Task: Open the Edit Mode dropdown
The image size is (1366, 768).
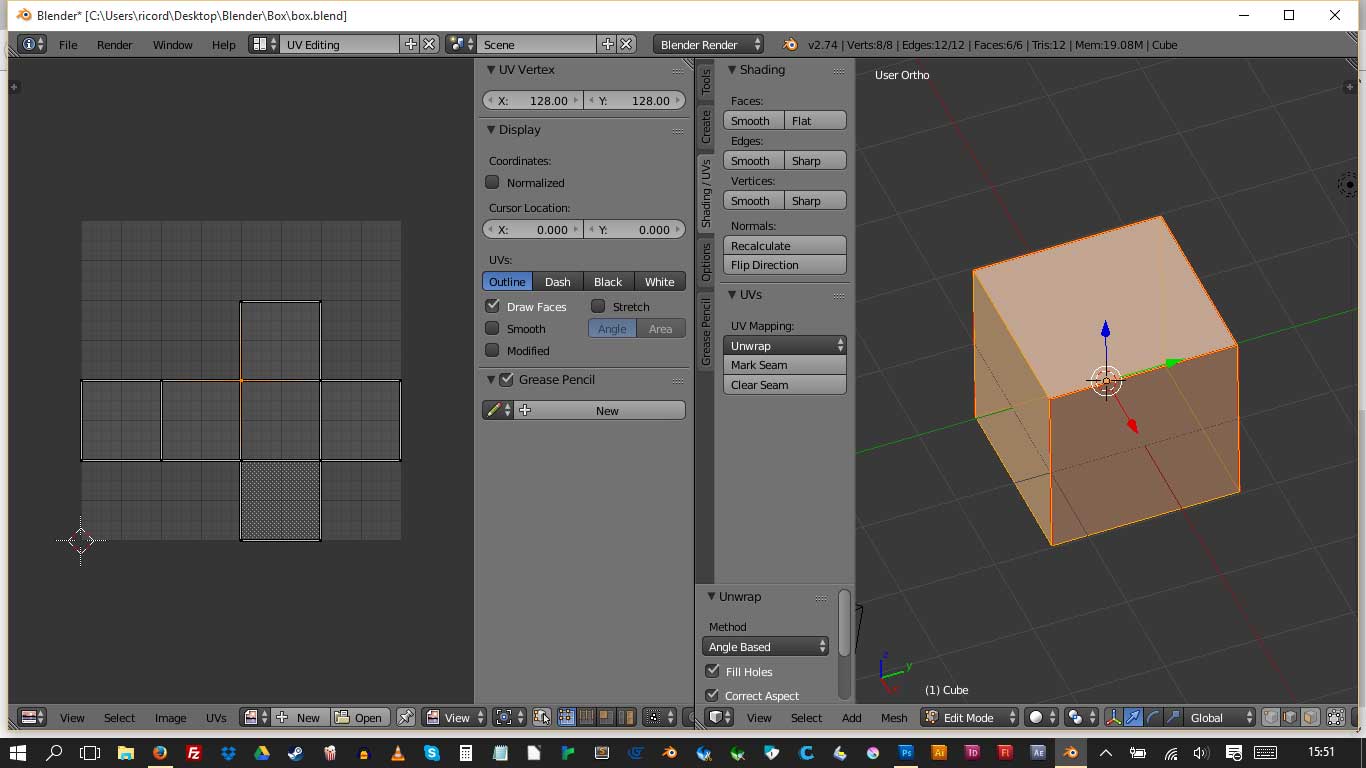Action: (x=969, y=717)
